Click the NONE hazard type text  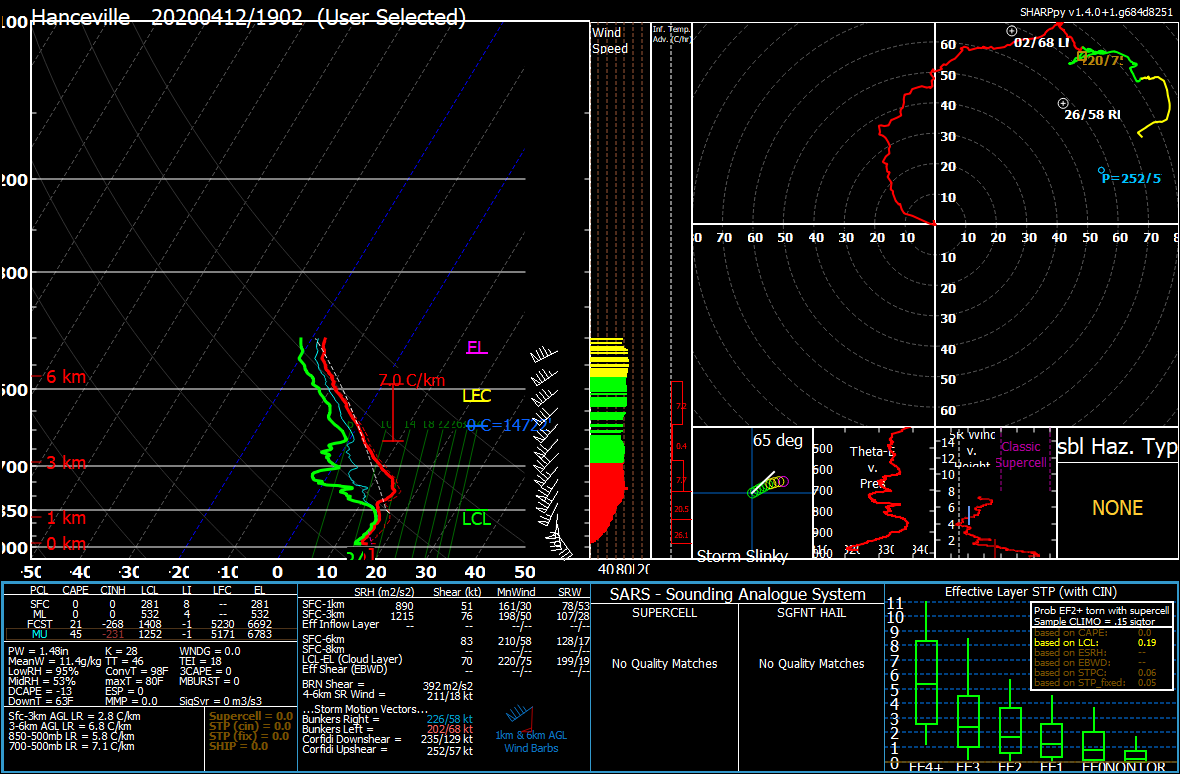pos(1118,508)
